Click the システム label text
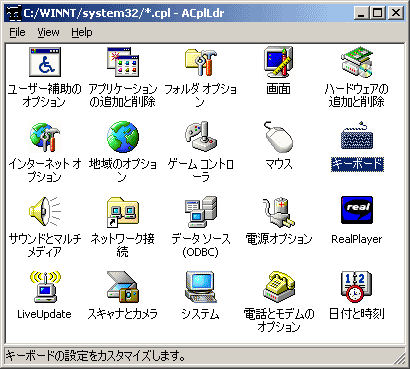The height and width of the screenshot is (369, 410). click(200, 314)
